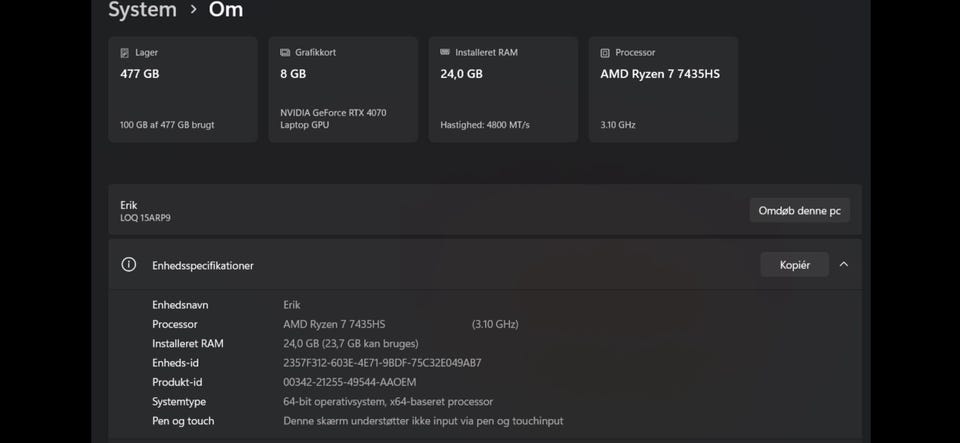Image resolution: width=960 pixels, height=443 pixels.
Task: Select the Enheds-id value
Action: [382, 363]
